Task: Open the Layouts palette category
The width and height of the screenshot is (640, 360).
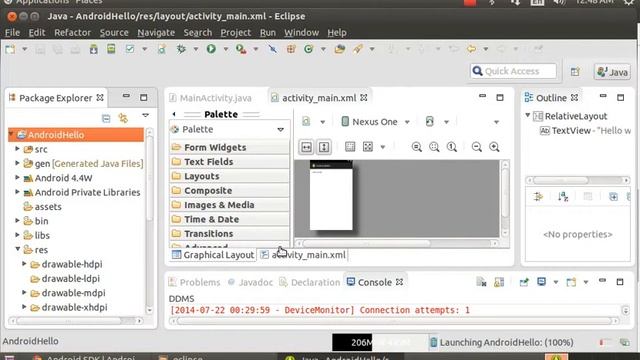Action: point(229,176)
